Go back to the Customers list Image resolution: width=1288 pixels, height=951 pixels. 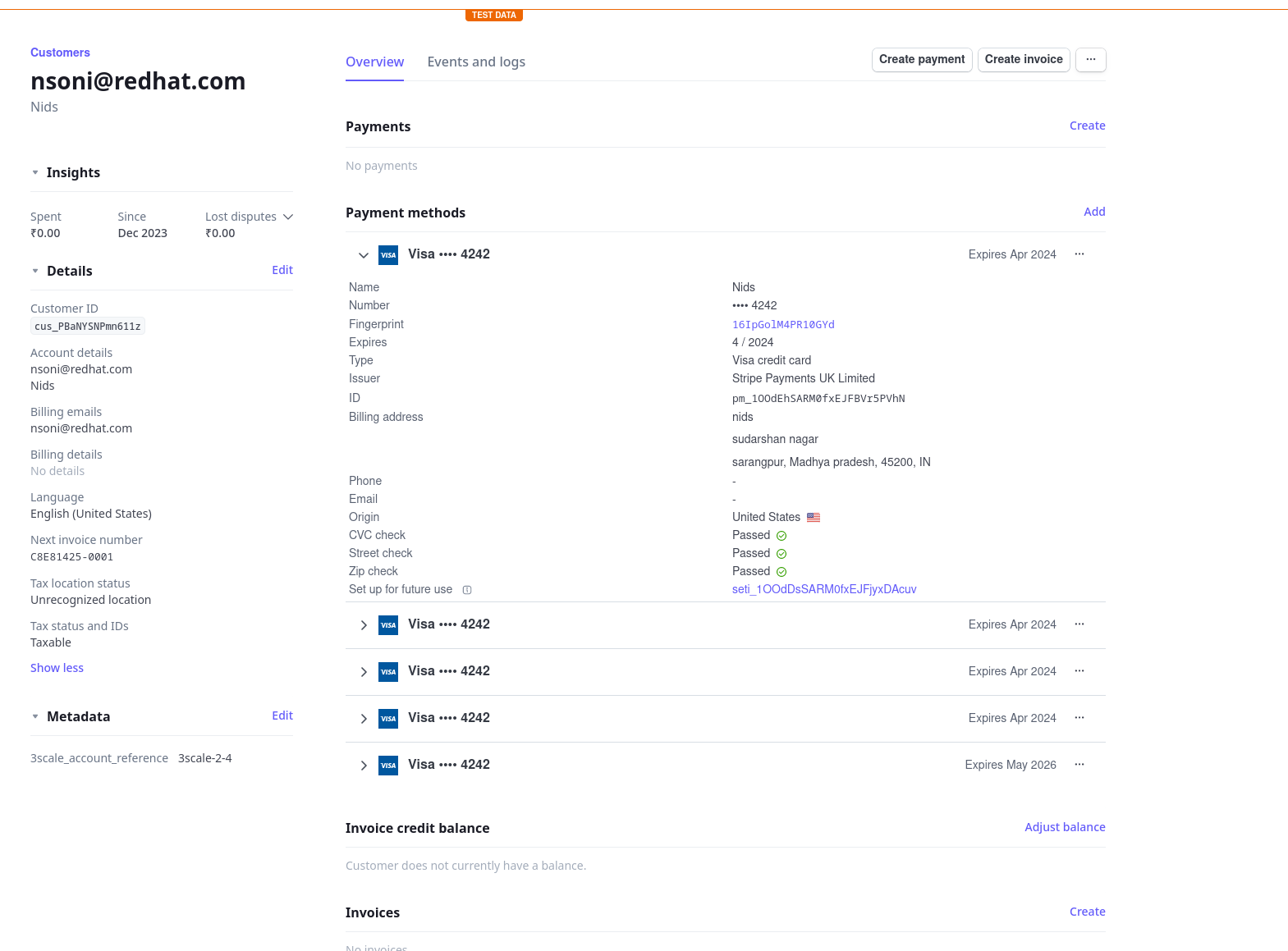pyautogui.click(x=60, y=53)
